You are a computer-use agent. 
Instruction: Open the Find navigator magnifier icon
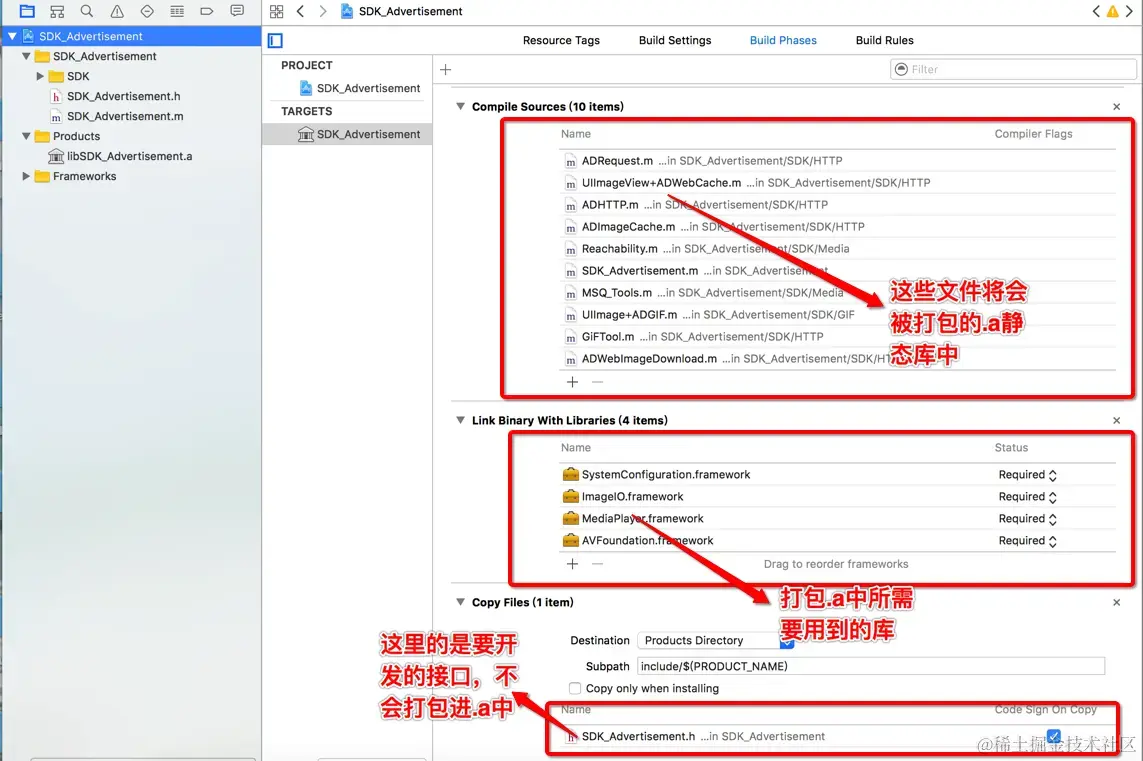(x=87, y=11)
